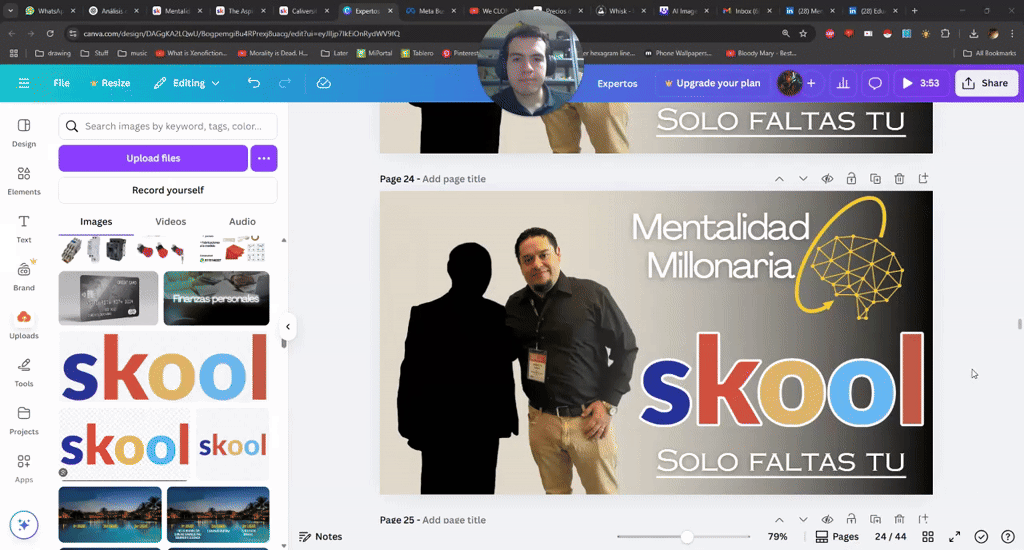Hide Page 25 with eye icon
Screen dimensions: 1024x550
[x=827, y=520]
